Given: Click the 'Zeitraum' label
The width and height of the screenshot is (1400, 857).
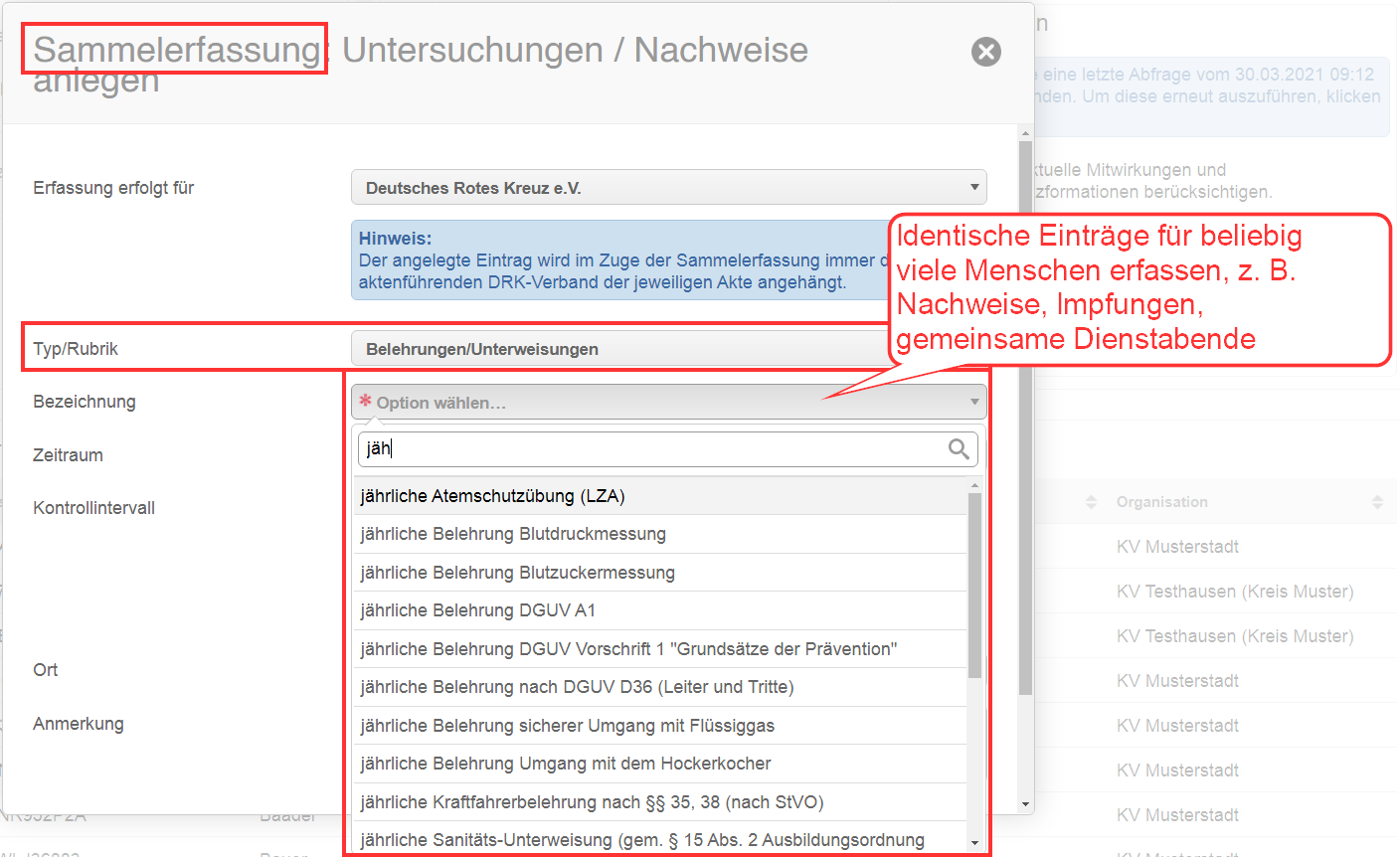Looking at the screenshot, I should (x=68, y=455).
